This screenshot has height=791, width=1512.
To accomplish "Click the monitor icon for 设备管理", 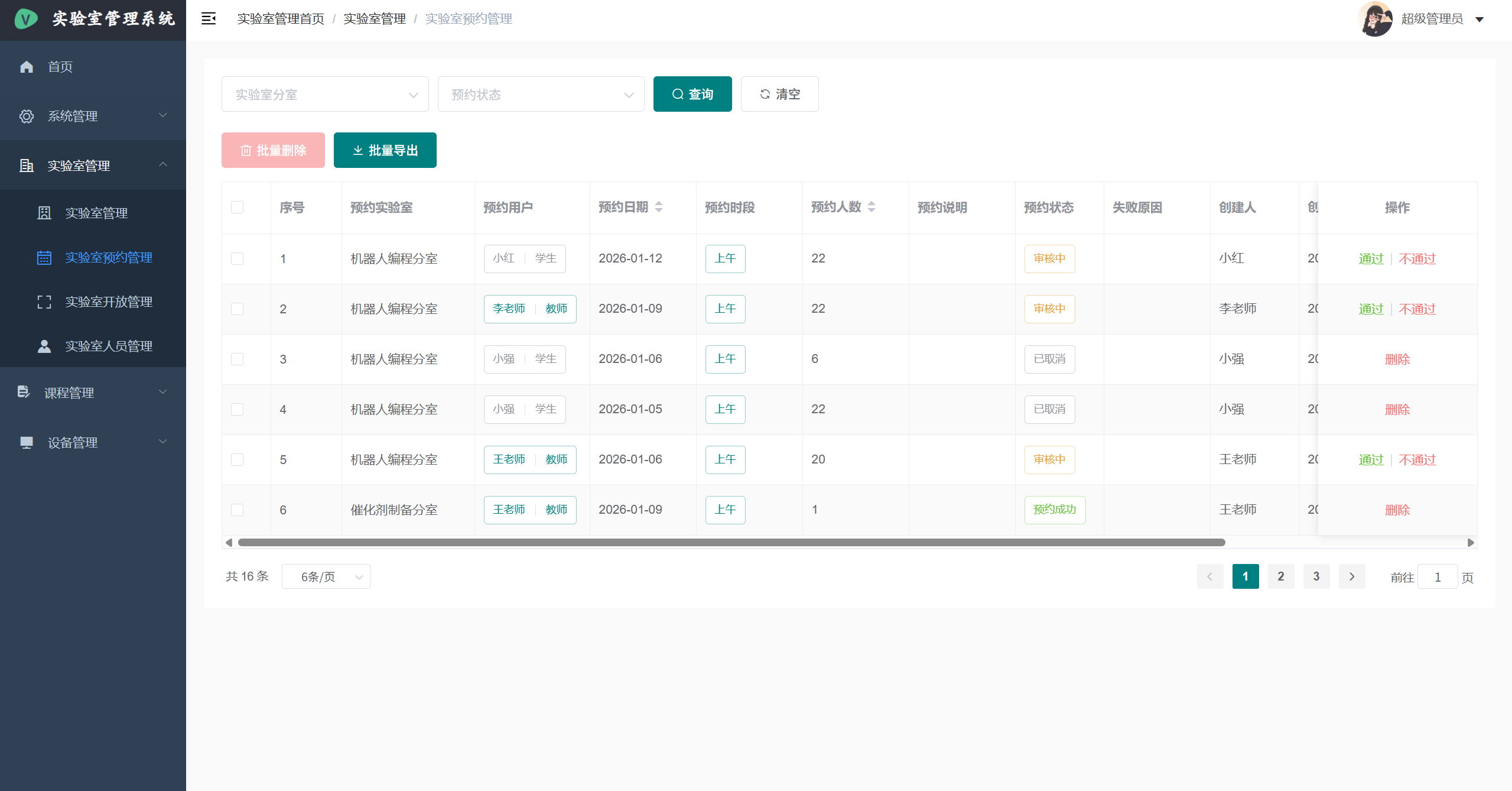I will click(x=27, y=443).
